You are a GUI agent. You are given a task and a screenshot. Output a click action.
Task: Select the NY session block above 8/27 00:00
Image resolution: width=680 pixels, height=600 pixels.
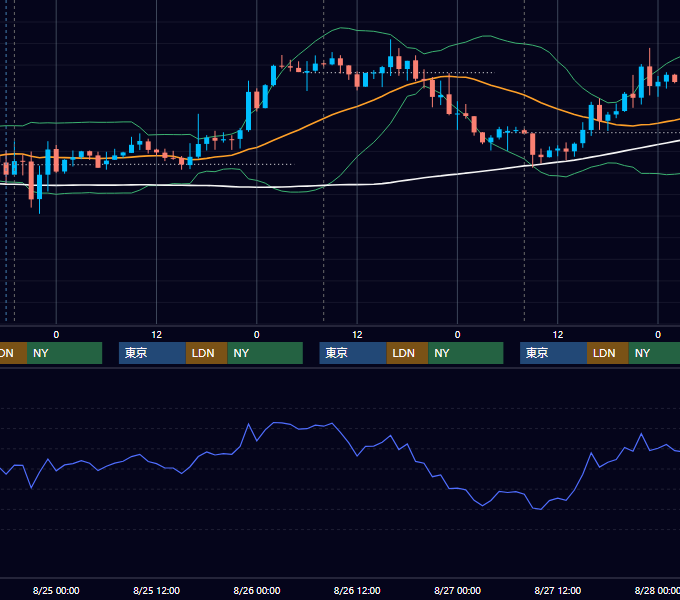click(466, 353)
